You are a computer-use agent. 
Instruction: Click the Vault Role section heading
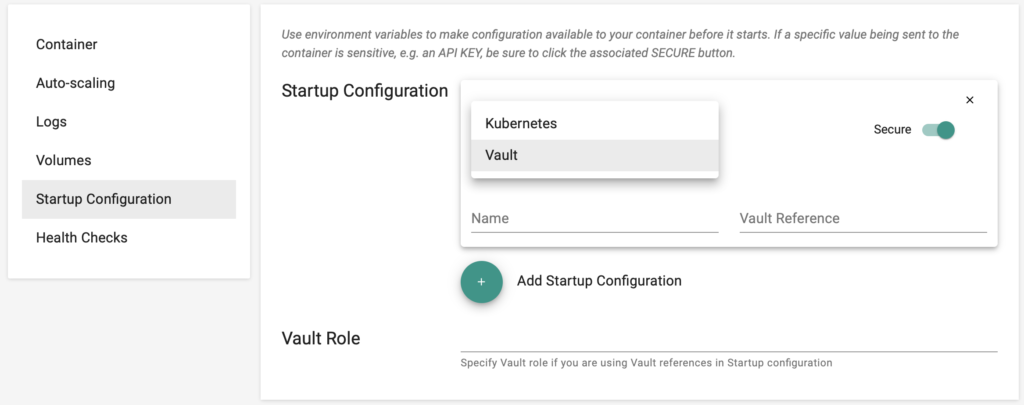(321, 338)
